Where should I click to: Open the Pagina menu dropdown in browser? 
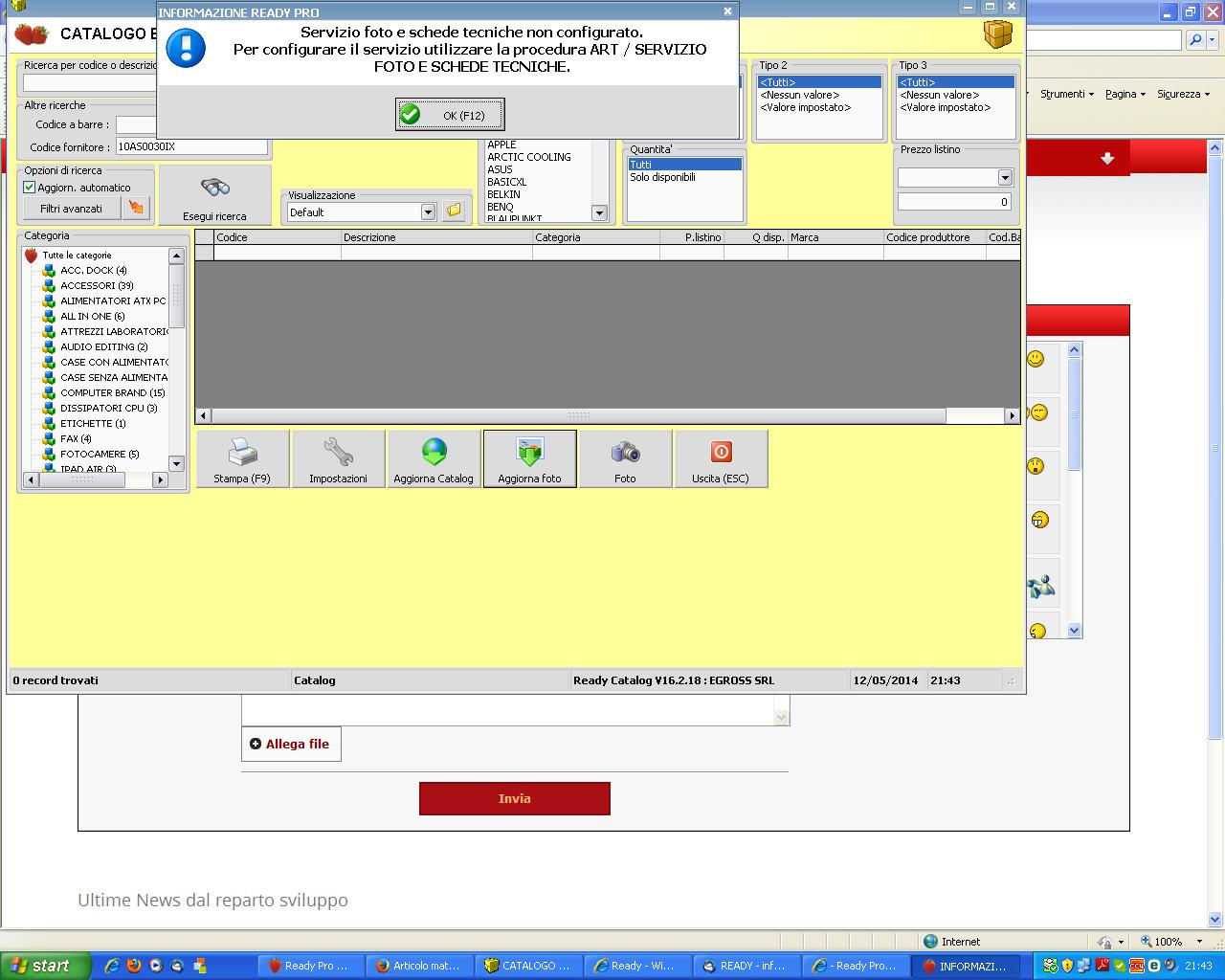click(1125, 94)
